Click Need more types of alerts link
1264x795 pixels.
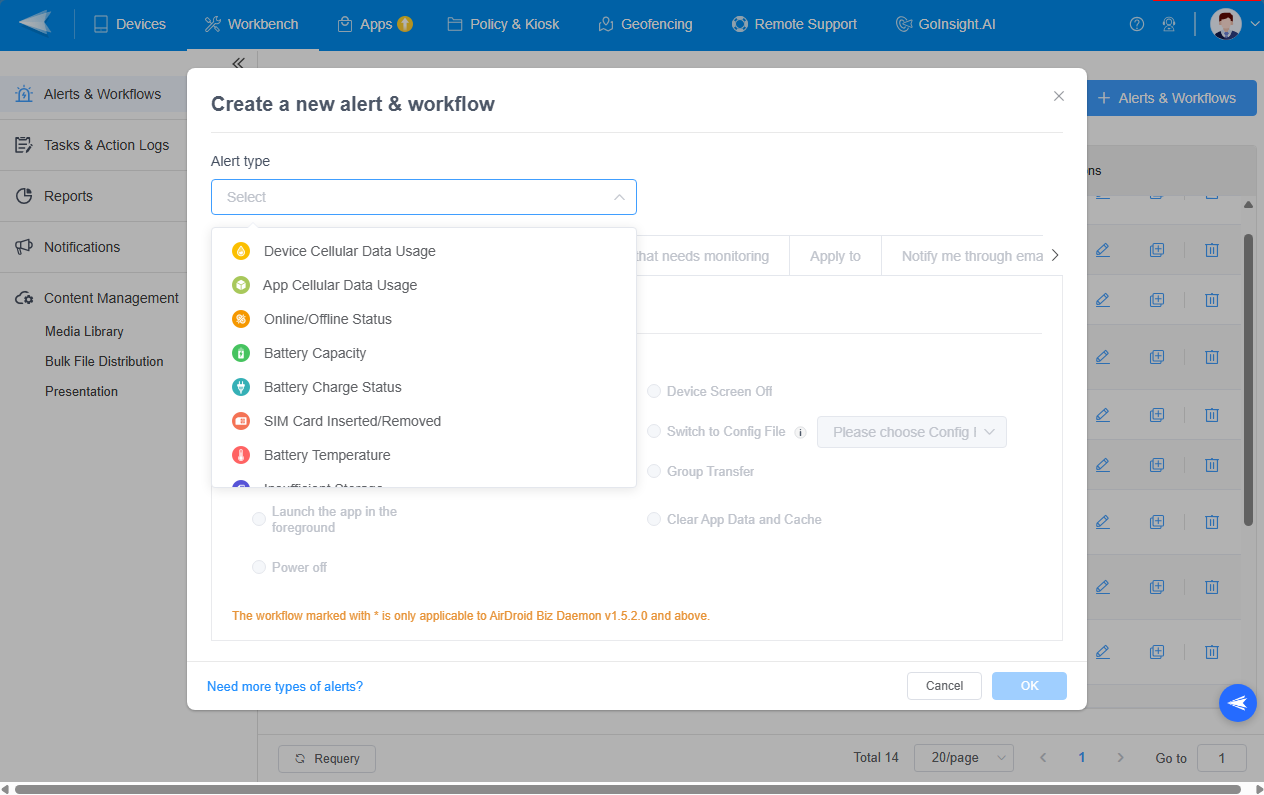point(285,686)
